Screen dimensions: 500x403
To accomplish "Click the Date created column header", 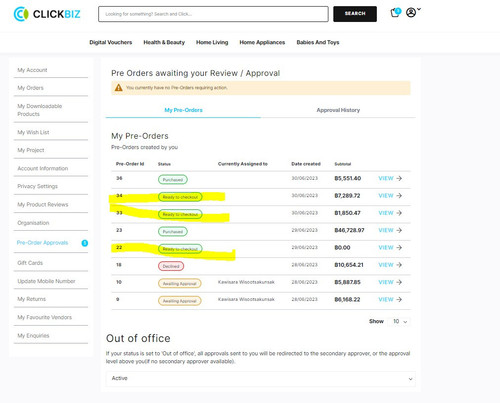I will coord(306,164).
